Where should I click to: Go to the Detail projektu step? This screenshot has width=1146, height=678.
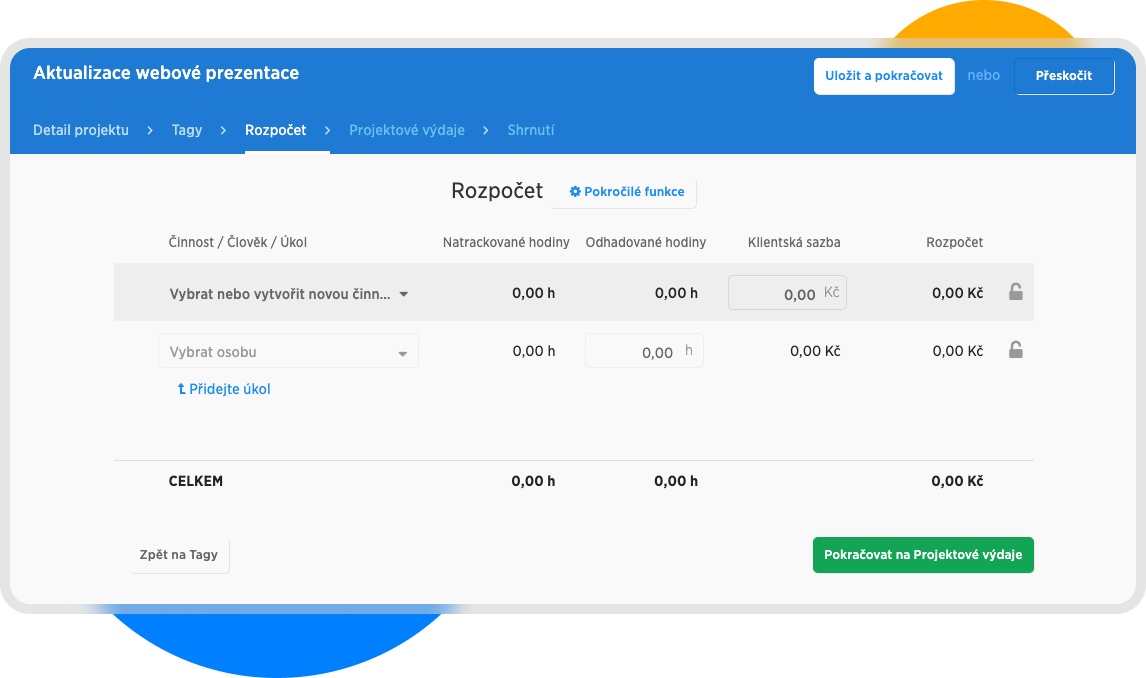click(81, 130)
